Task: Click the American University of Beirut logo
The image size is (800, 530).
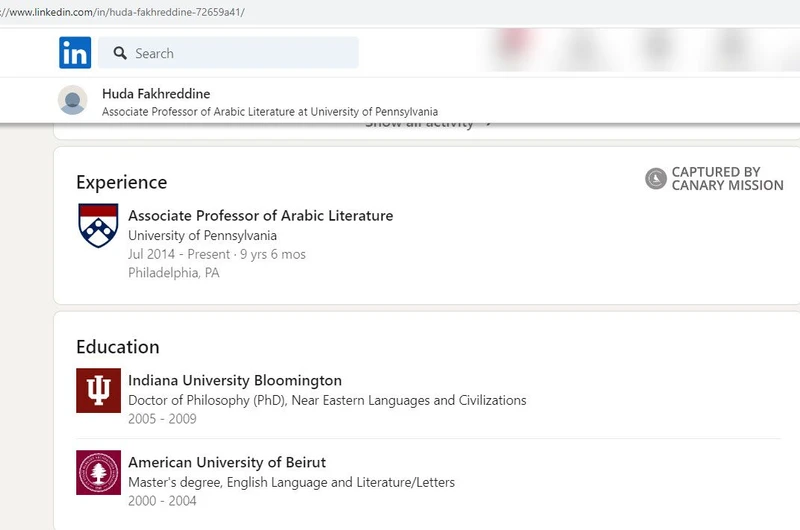Action: click(x=98, y=472)
